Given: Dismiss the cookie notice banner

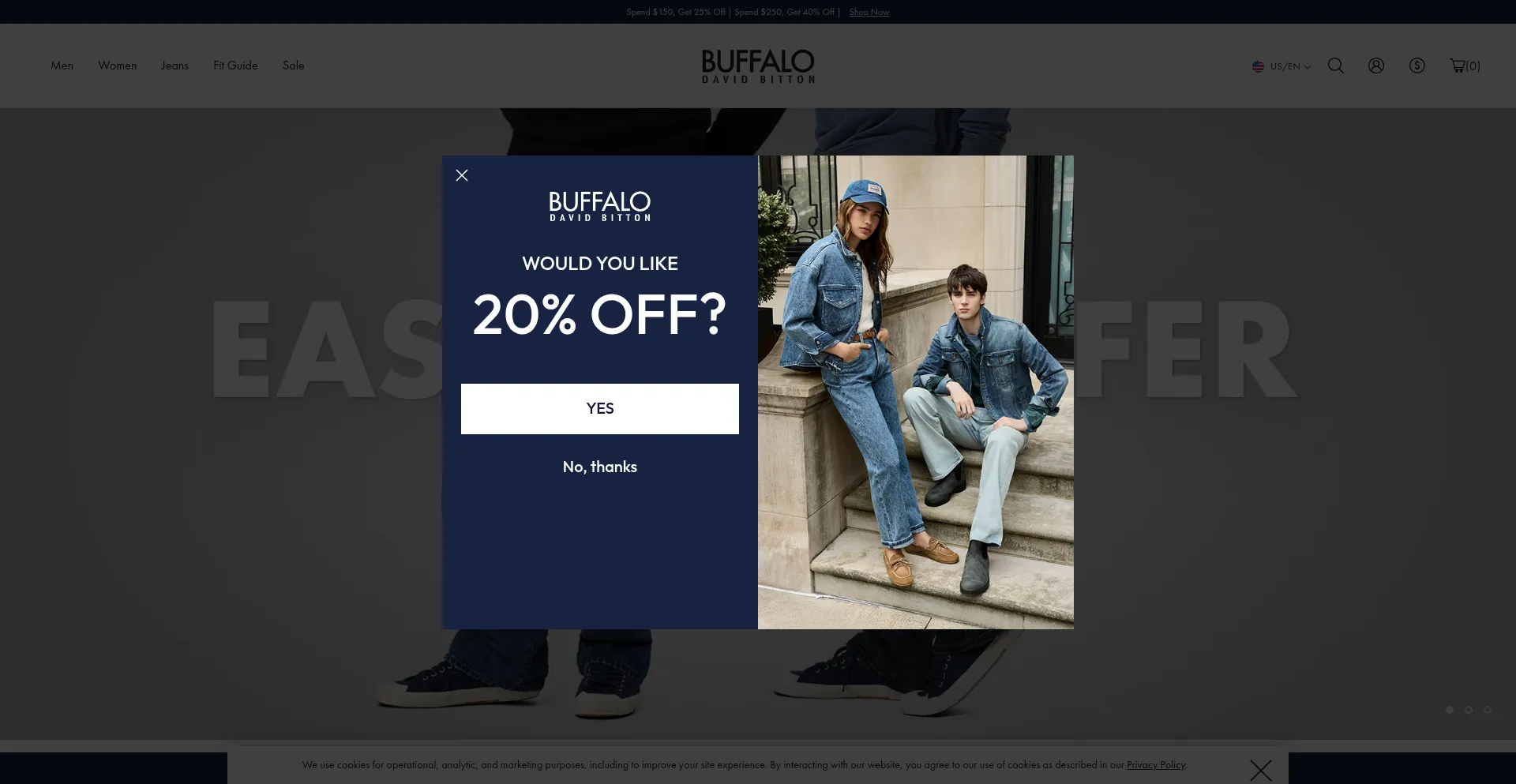Looking at the screenshot, I should coord(1261,770).
